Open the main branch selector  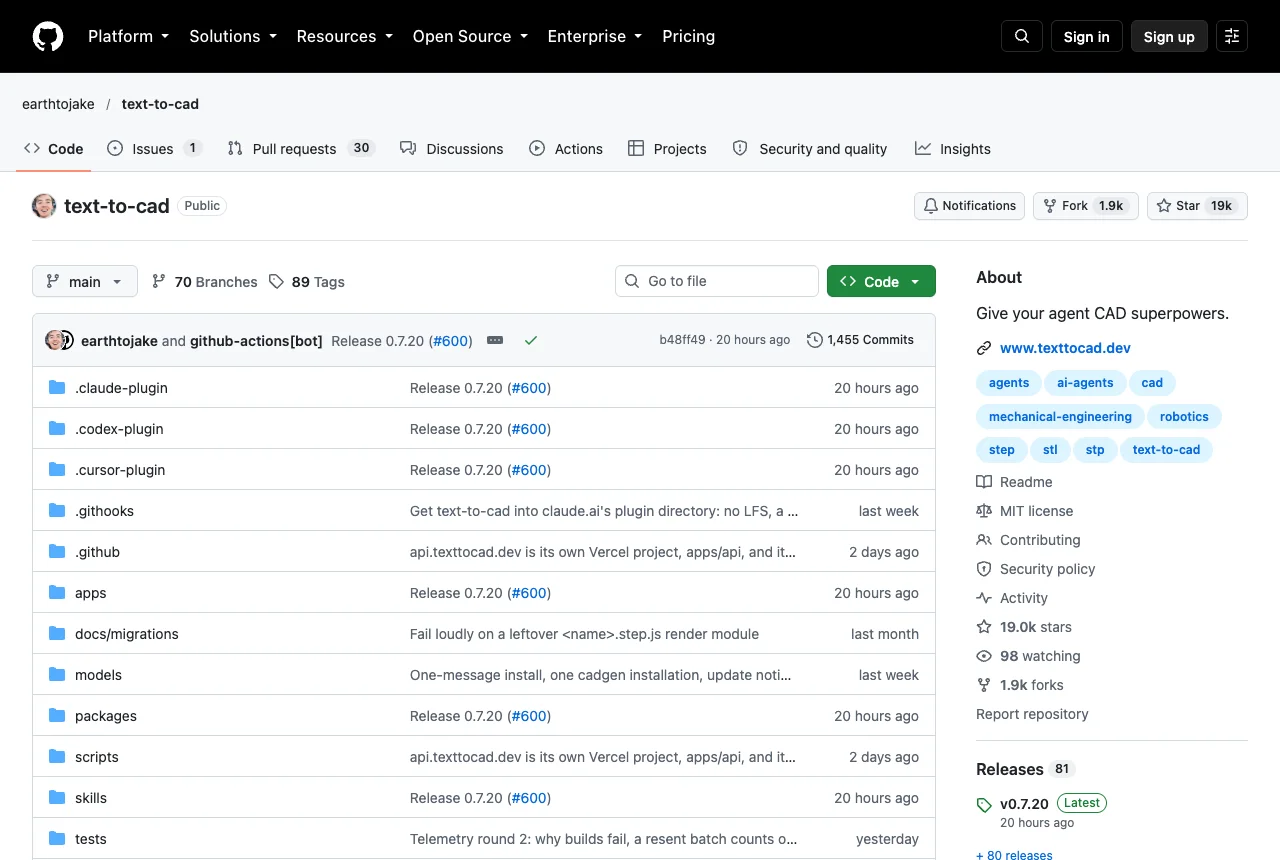click(85, 282)
